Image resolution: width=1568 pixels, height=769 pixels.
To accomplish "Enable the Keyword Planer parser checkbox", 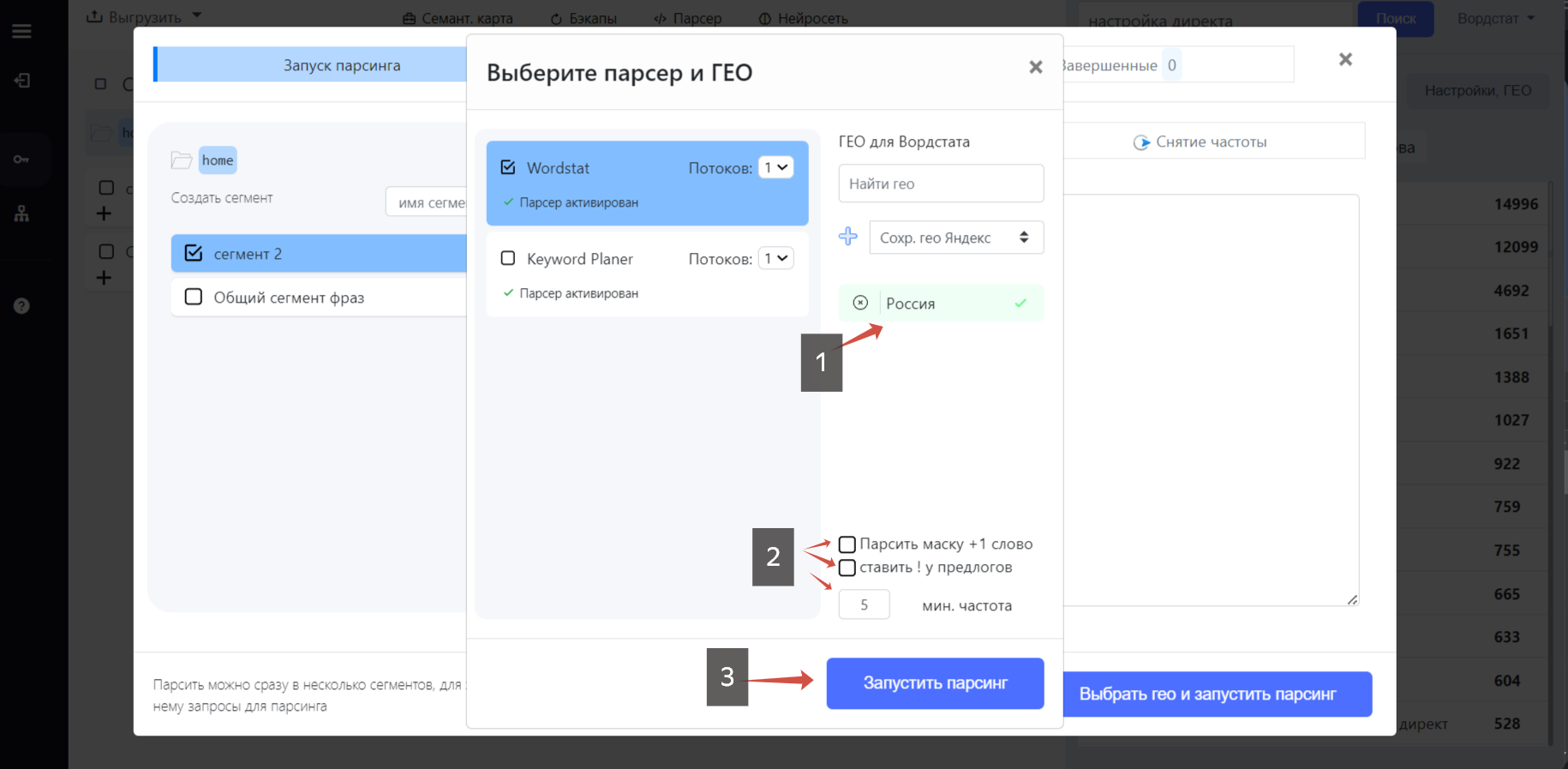I will (508, 258).
